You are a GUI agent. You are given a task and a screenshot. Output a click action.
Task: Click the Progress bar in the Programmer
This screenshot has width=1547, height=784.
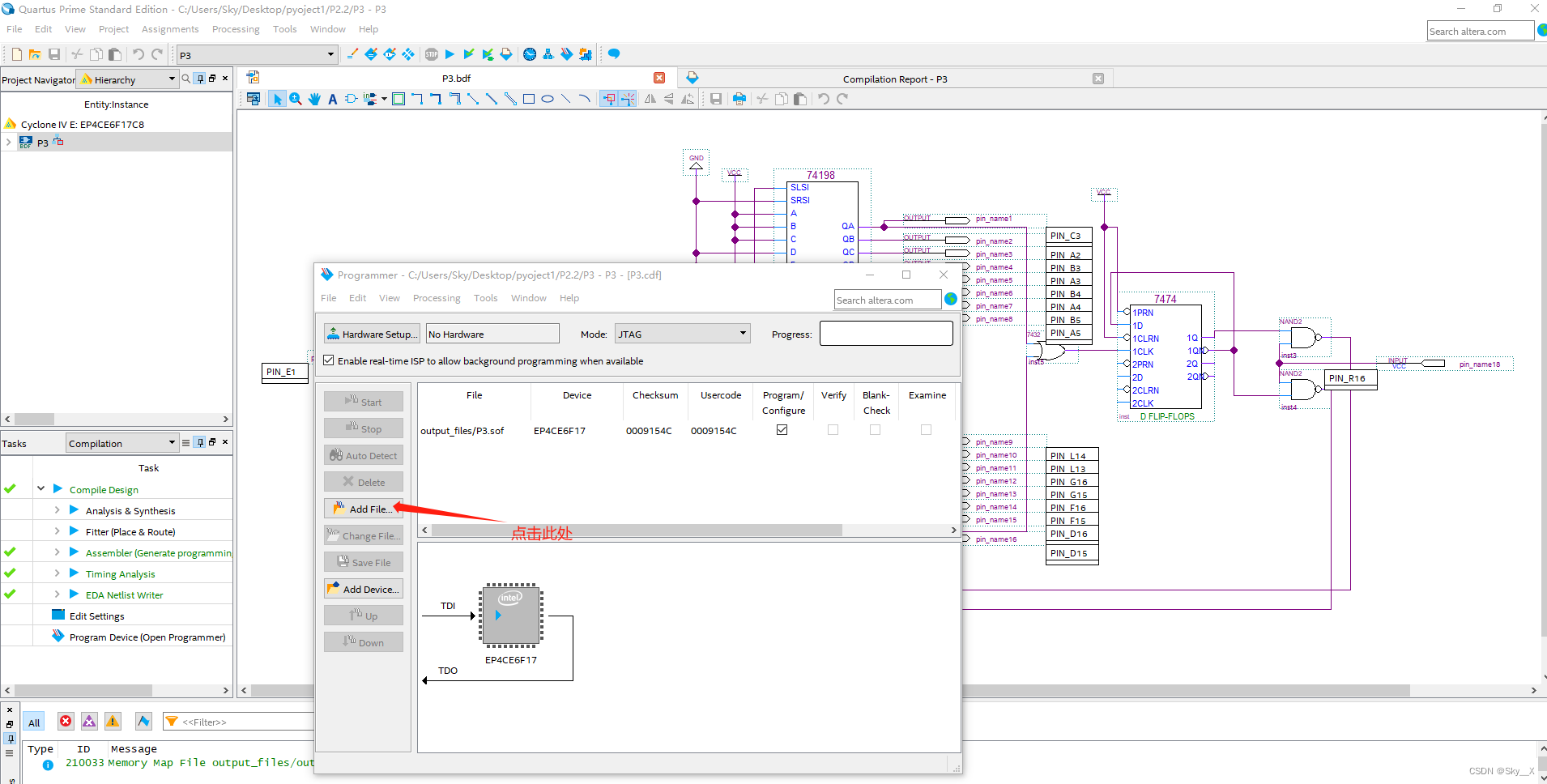(x=886, y=333)
